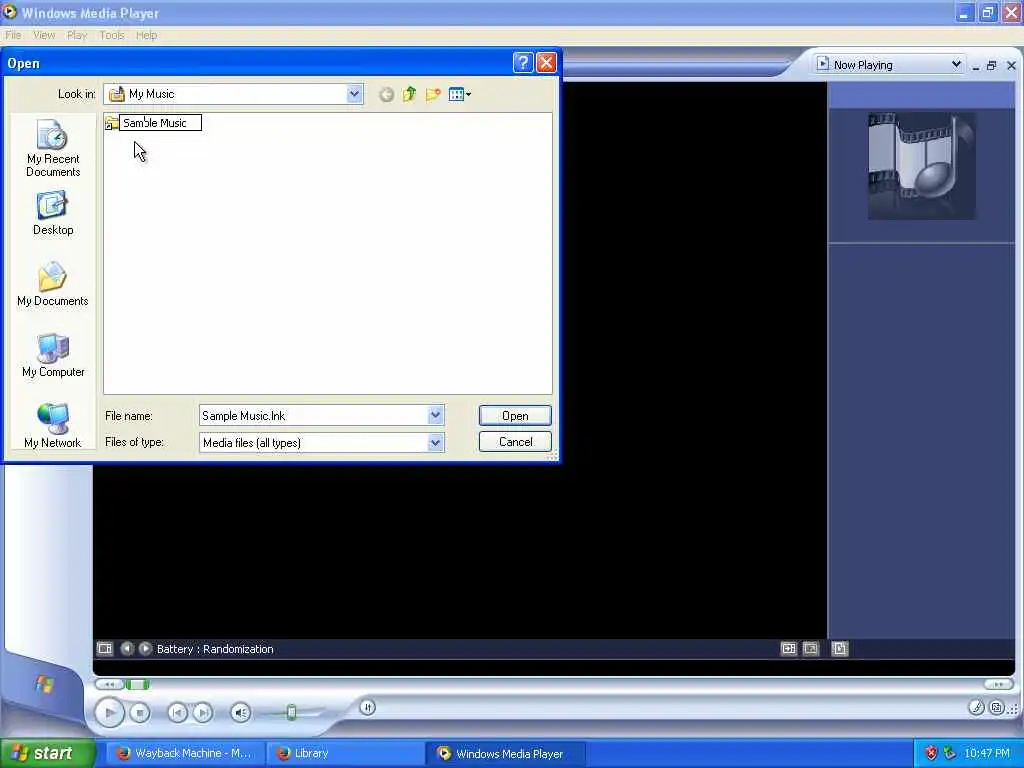The width and height of the screenshot is (1024, 768).
Task: Select previous visualization arrow
Action: [127, 648]
